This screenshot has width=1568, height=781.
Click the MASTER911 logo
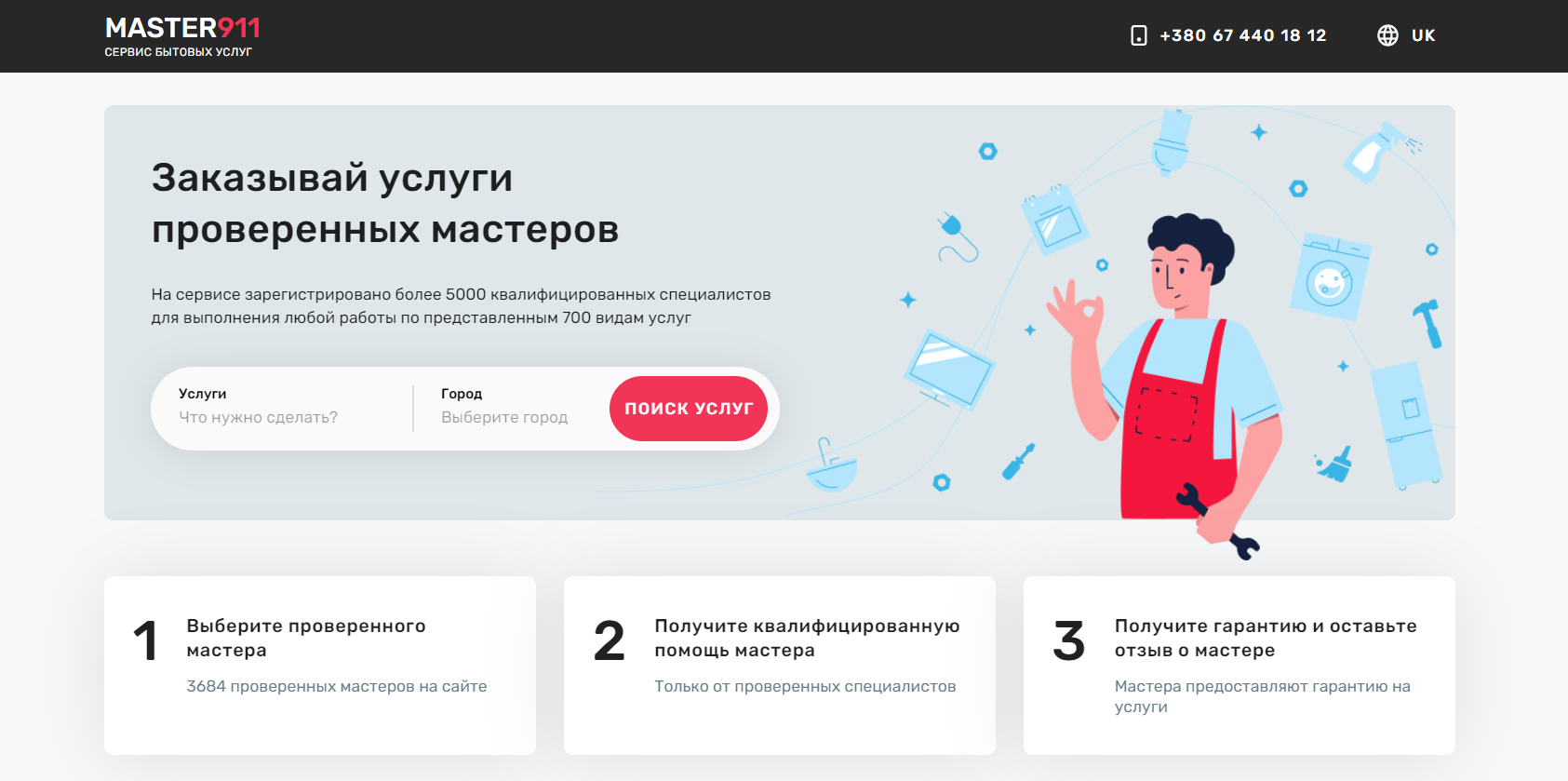tap(182, 36)
